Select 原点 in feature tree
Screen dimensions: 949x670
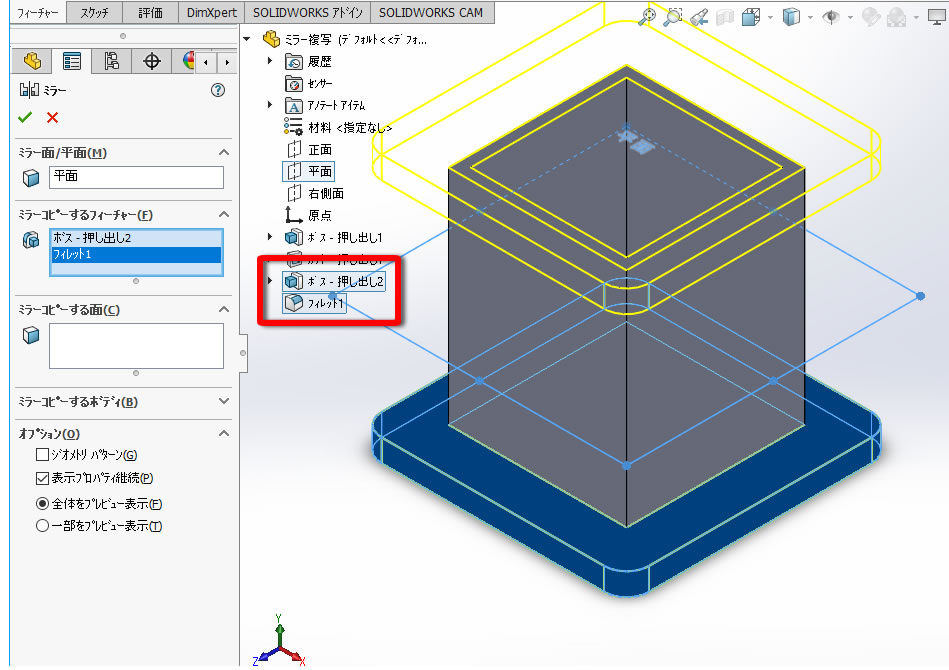309,215
